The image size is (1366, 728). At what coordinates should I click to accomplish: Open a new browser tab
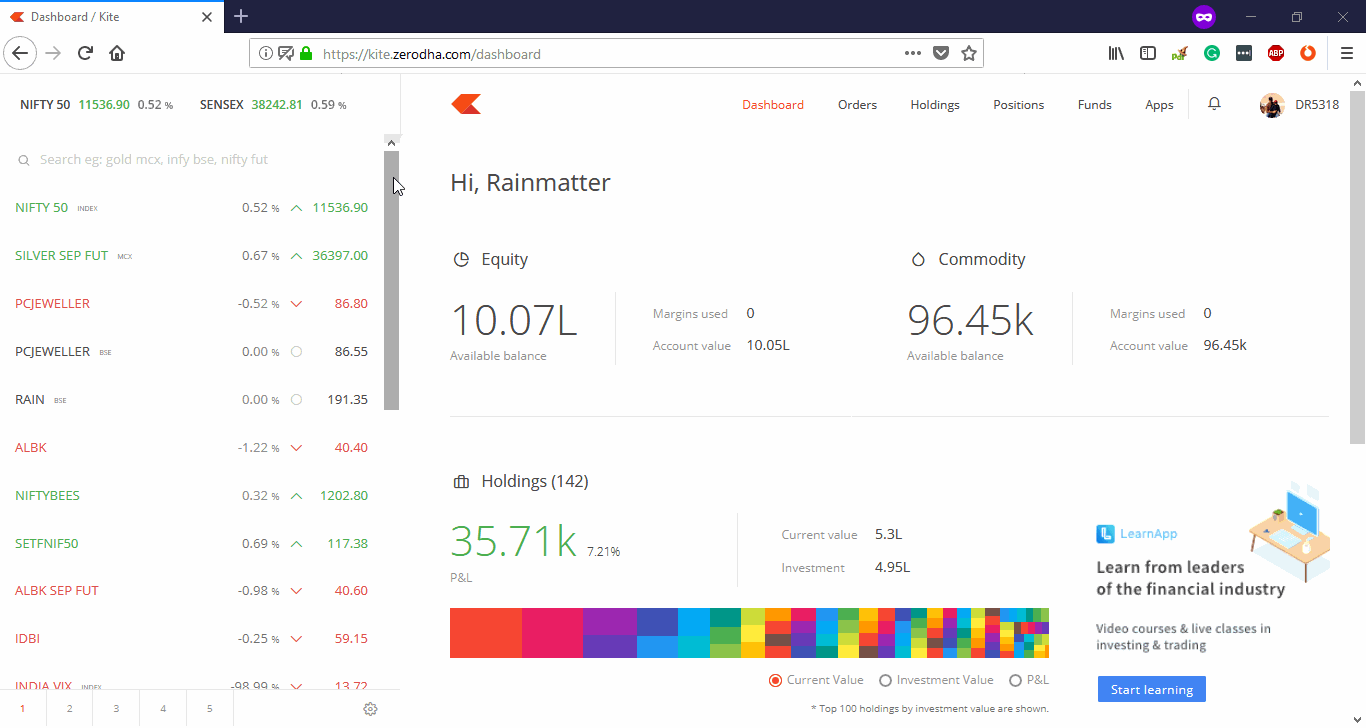(241, 16)
